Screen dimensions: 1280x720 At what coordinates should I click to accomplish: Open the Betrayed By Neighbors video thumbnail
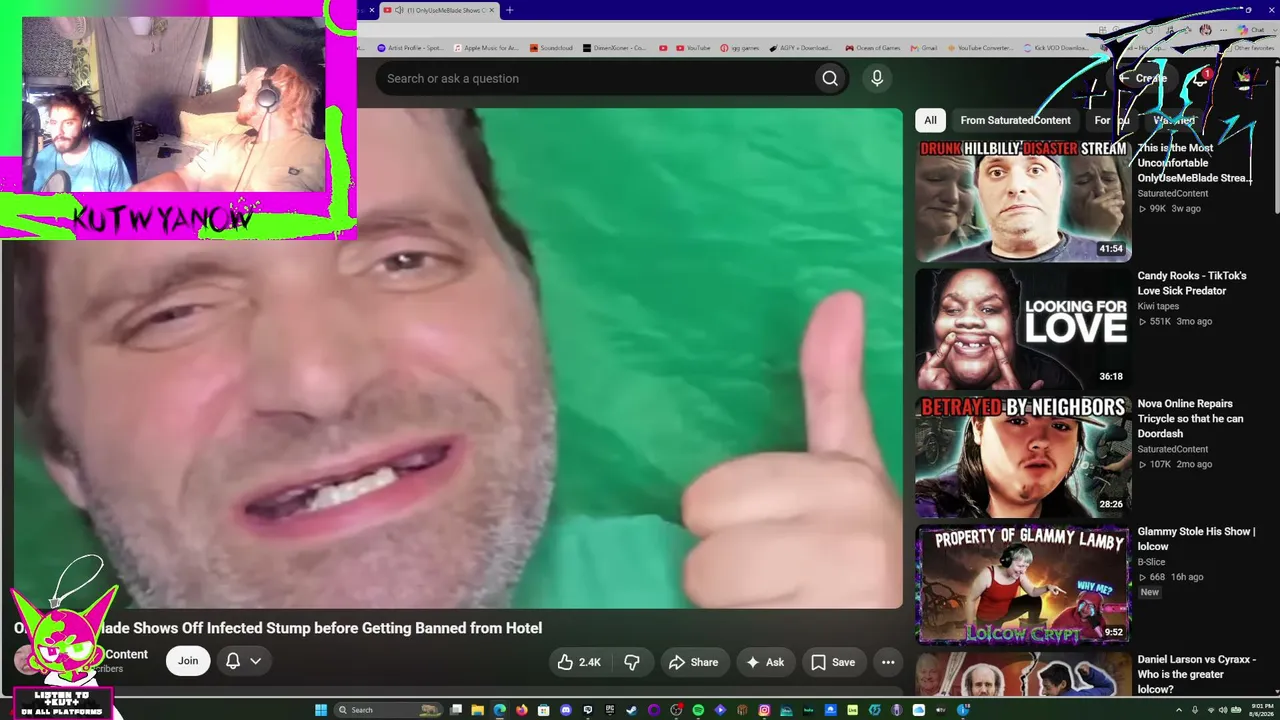pos(1023,457)
